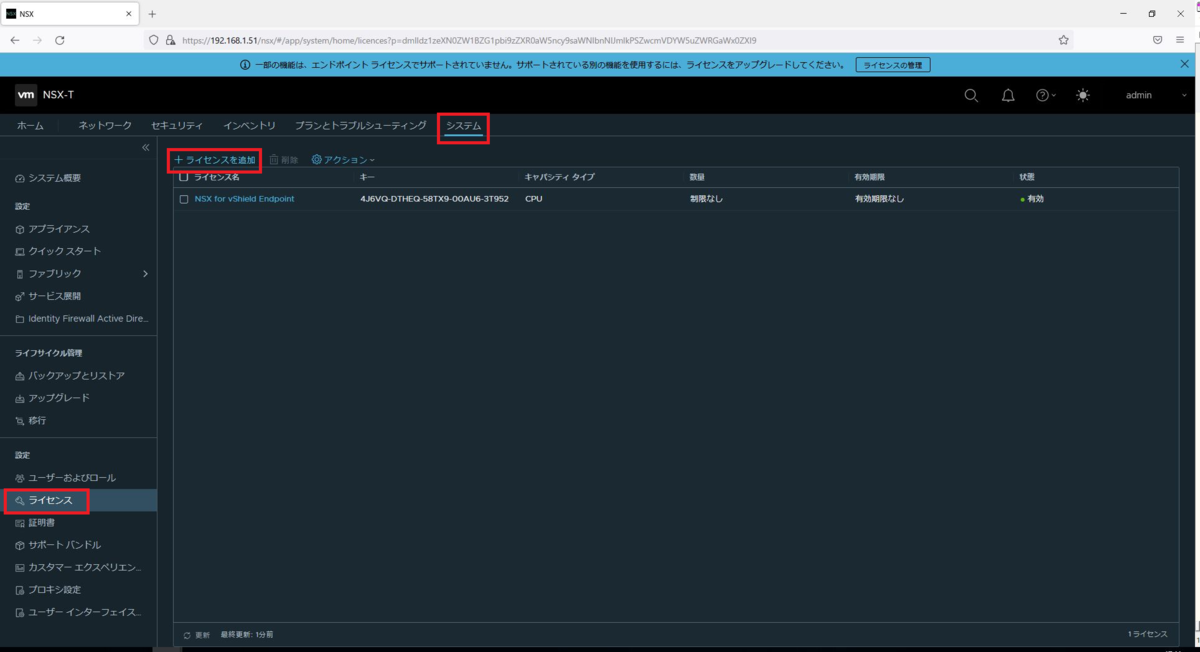
Task: Switch to ネットワーク tab
Action: pos(105,125)
